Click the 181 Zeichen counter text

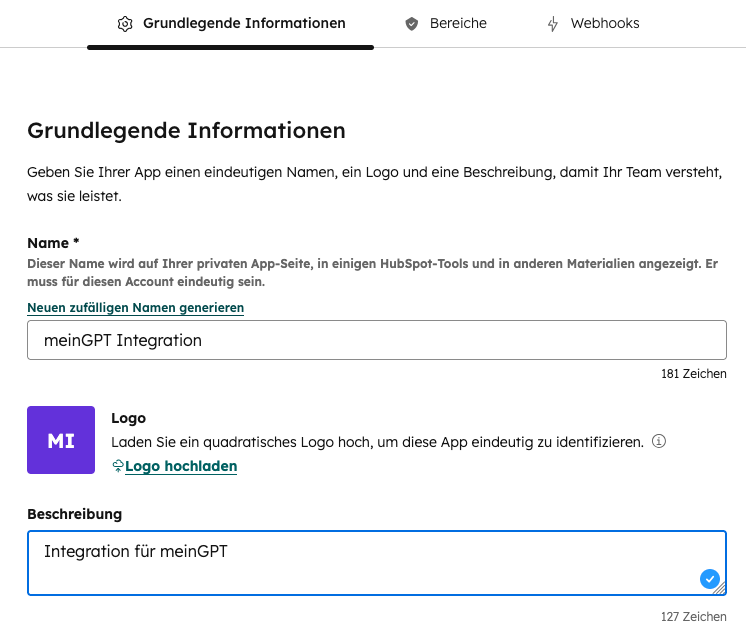(694, 374)
